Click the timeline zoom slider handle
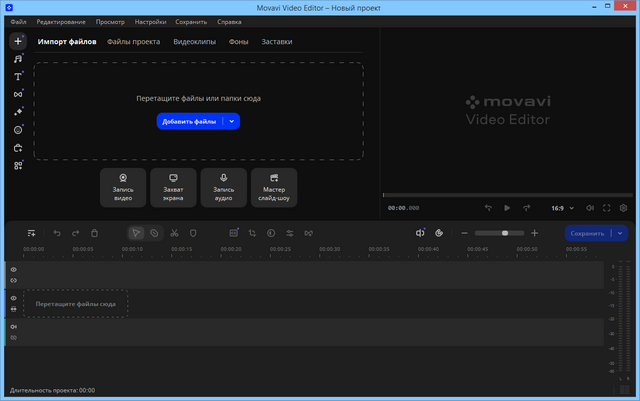 (x=505, y=233)
